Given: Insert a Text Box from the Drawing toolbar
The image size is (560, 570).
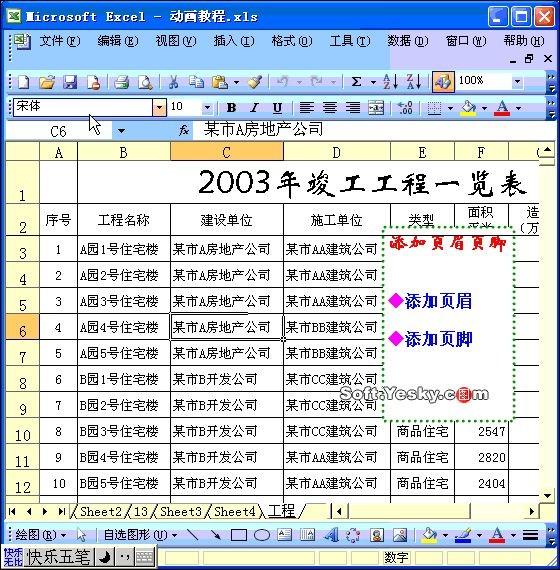Looking at the screenshot, I should 285,535.
